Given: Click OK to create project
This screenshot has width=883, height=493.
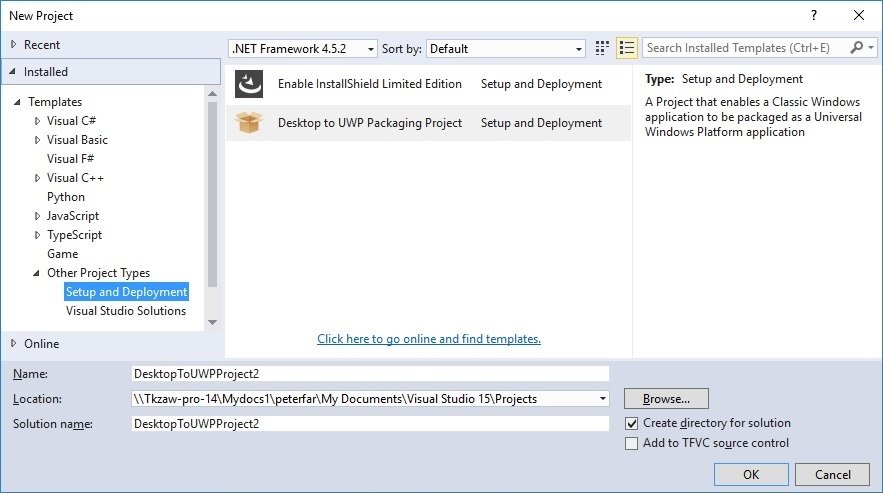Looking at the screenshot, I should (x=751, y=474).
